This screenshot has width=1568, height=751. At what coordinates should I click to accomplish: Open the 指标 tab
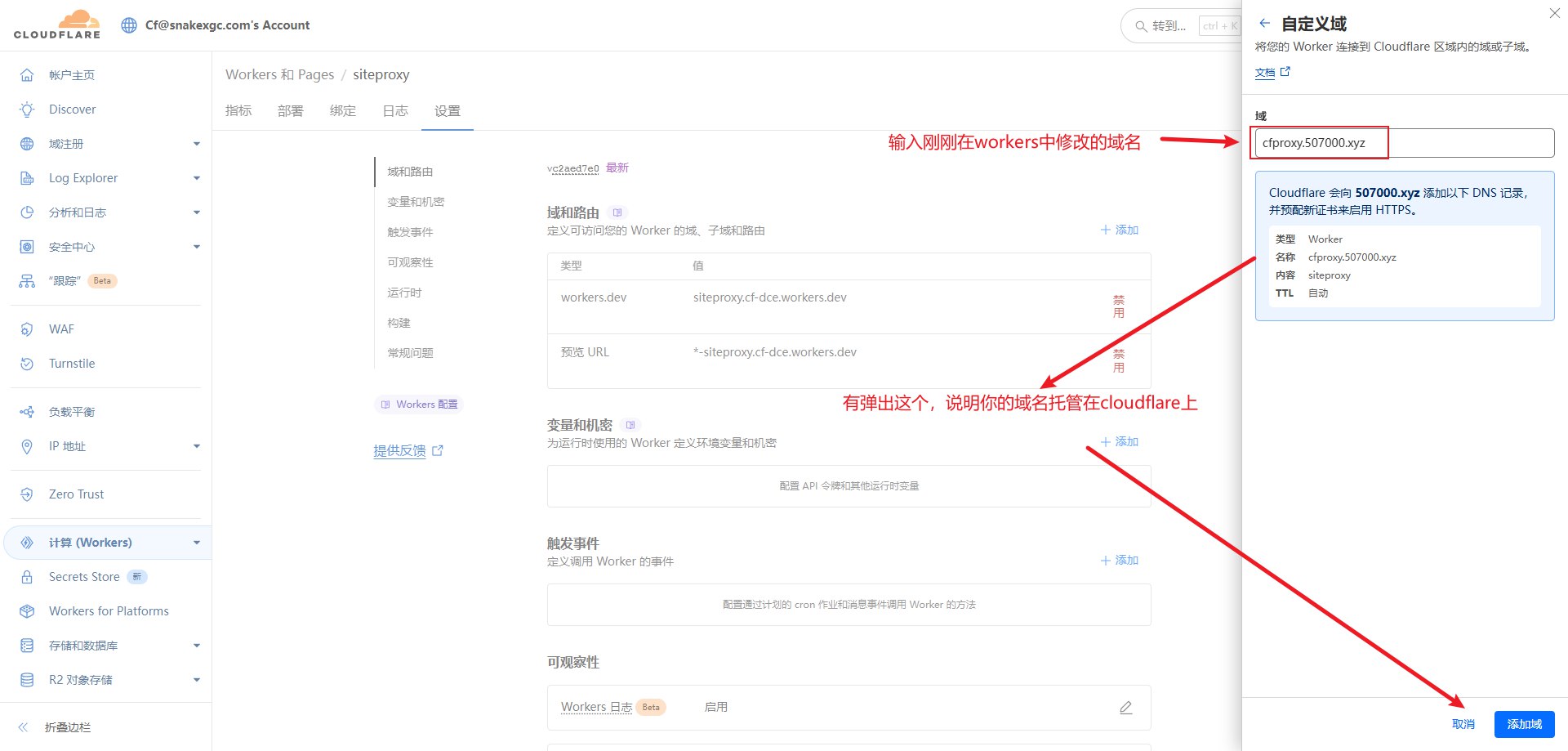click(x=238, y=111)
